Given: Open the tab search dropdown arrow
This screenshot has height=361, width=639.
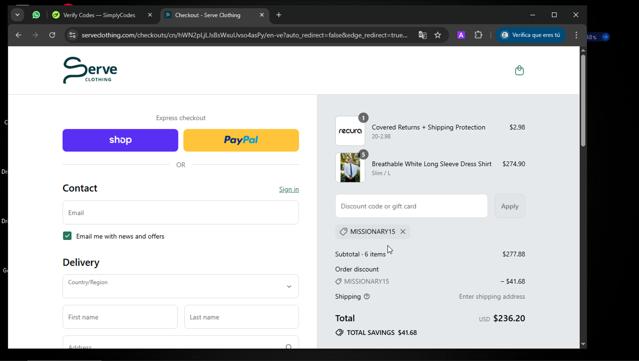Looking at the screenshot, I should tap(17, 15).
